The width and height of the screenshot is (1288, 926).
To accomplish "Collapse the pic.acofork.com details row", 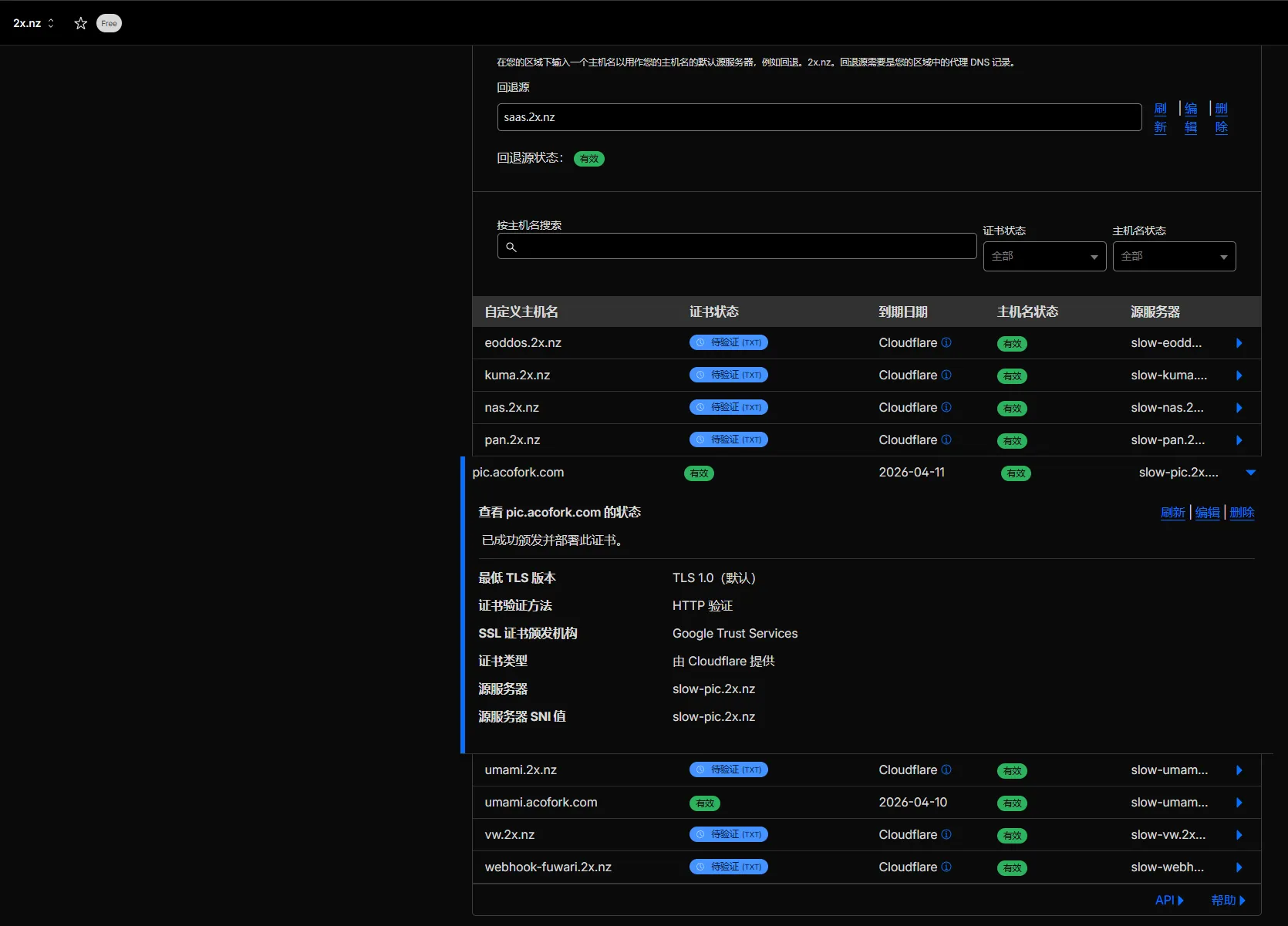I will [x=1250, y=473].
